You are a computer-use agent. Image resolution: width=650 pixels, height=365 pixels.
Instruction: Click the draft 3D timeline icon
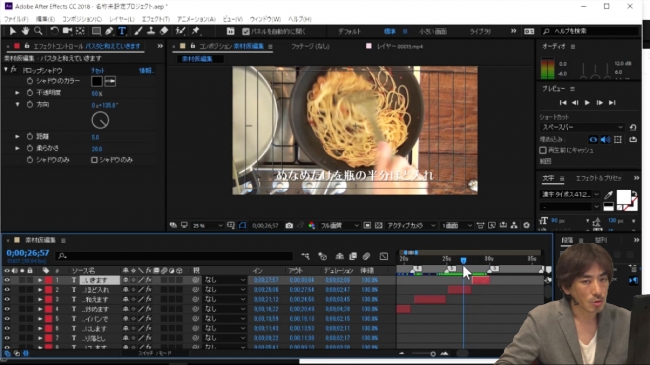[323, 256]
